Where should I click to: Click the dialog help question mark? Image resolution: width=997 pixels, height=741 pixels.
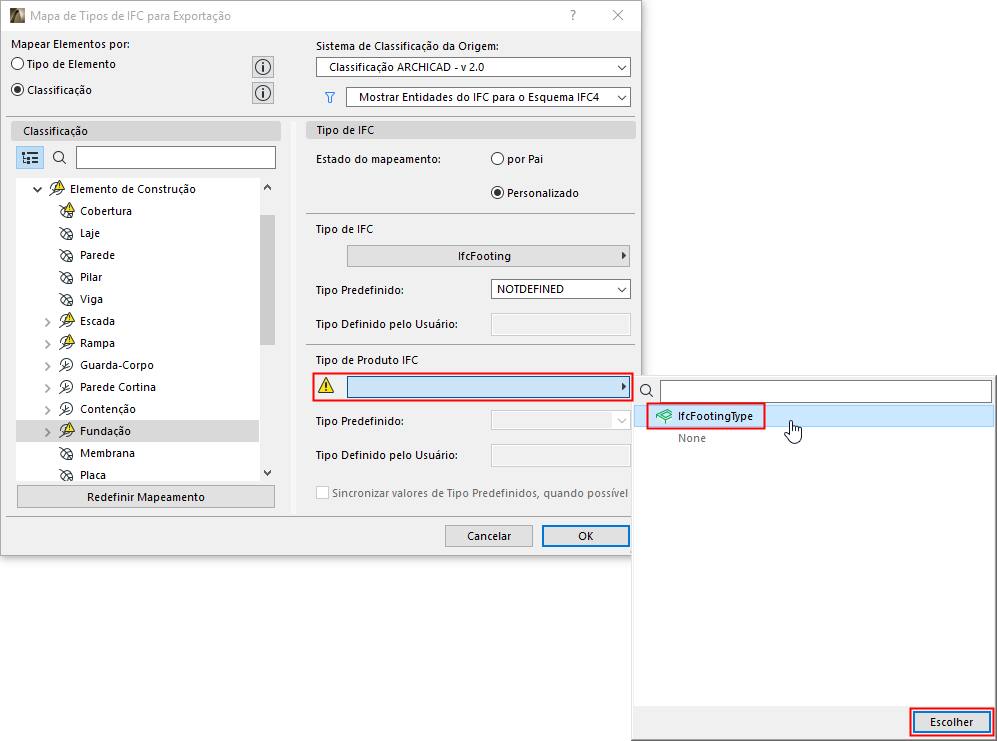tap(573, 15)
